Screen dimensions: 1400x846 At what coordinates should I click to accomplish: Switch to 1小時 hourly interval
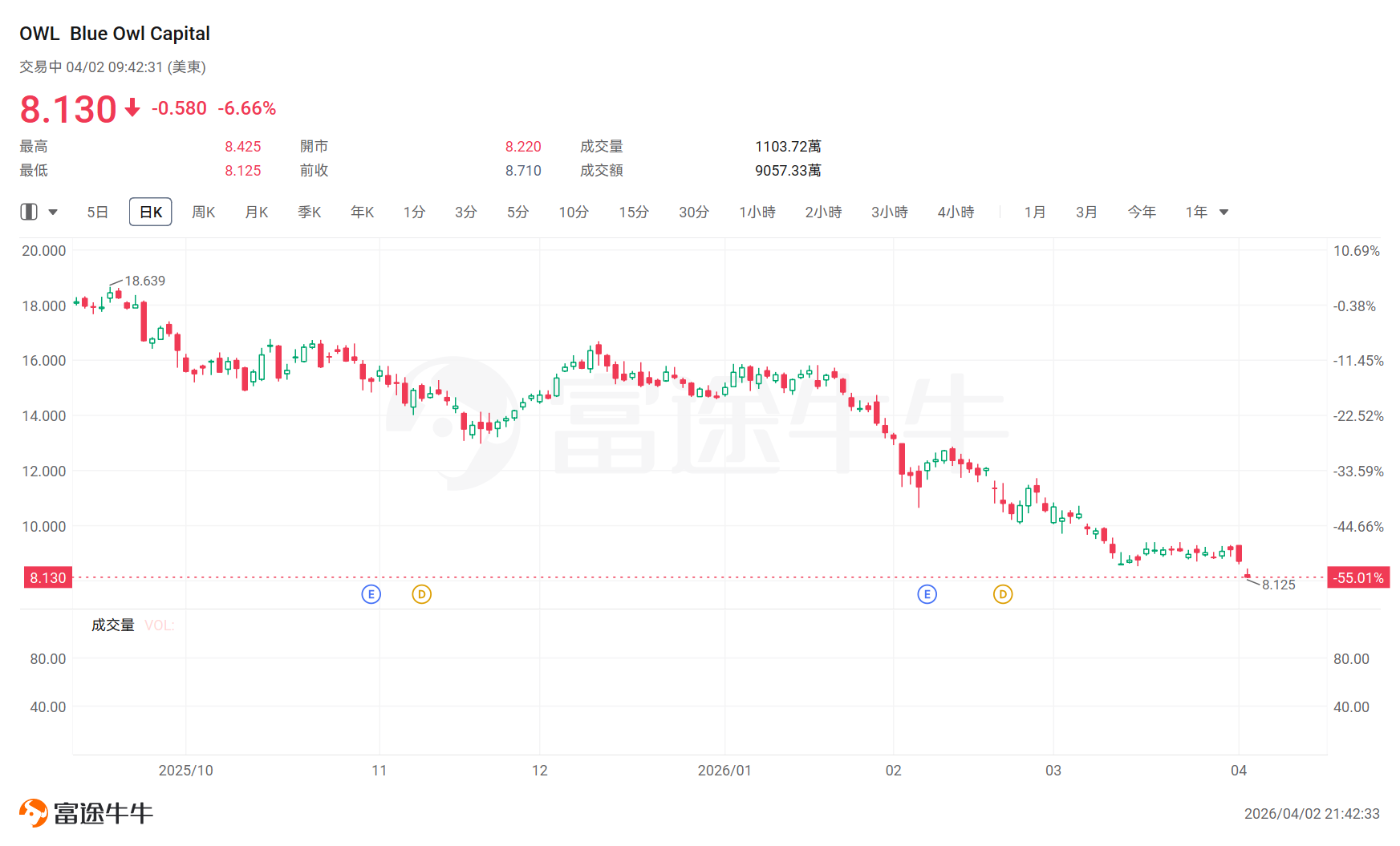(757, 213)
